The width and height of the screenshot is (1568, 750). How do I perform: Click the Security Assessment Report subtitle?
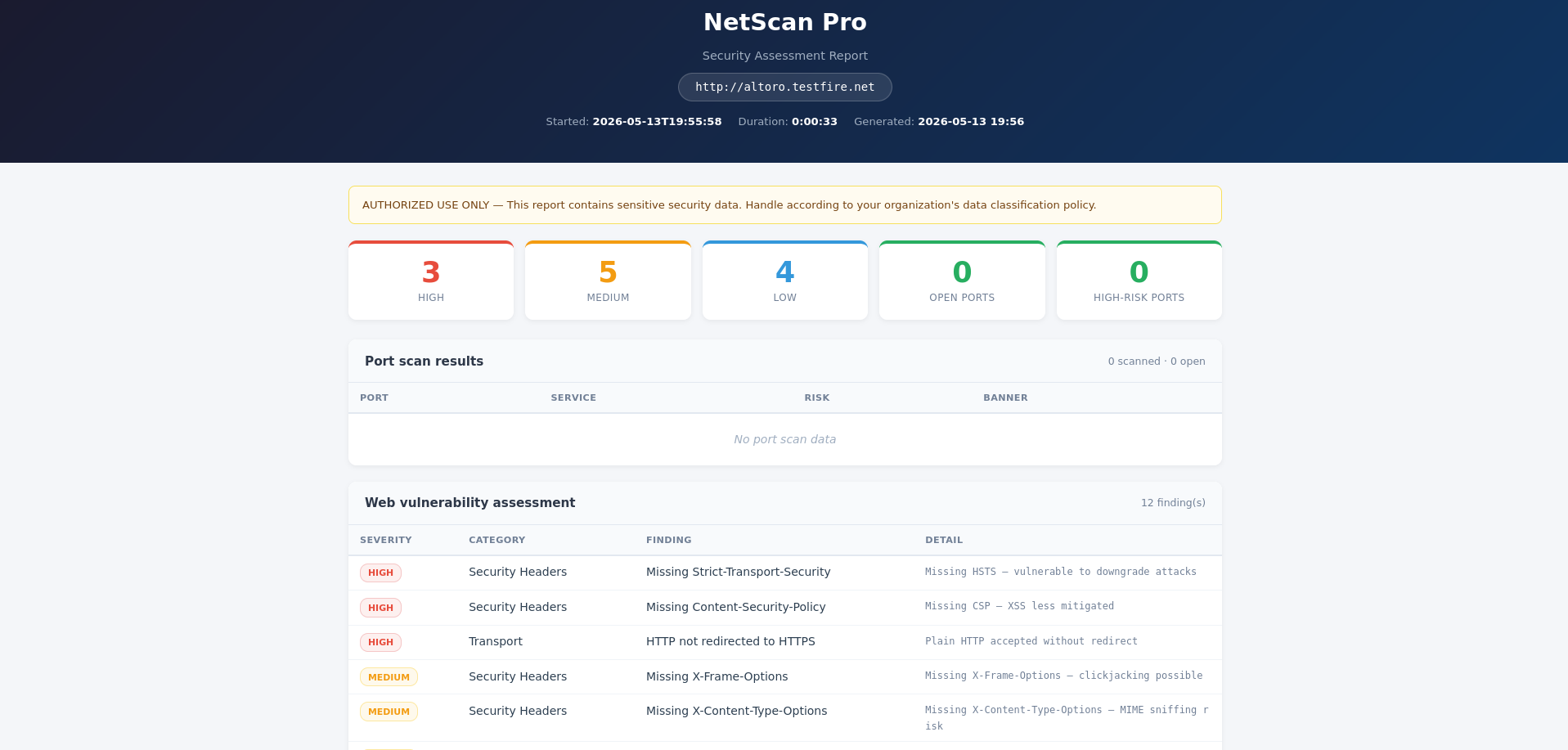tap(784, 56)
